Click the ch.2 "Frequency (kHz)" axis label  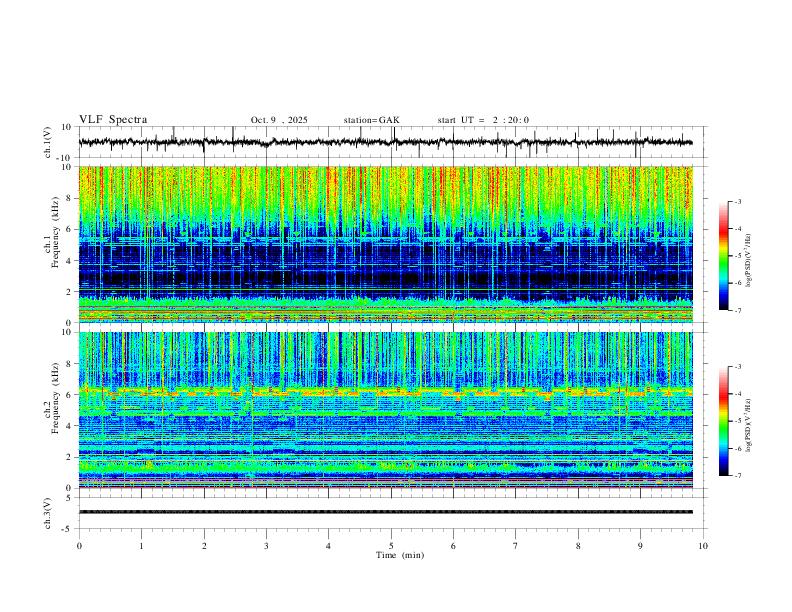click(55, 397)
